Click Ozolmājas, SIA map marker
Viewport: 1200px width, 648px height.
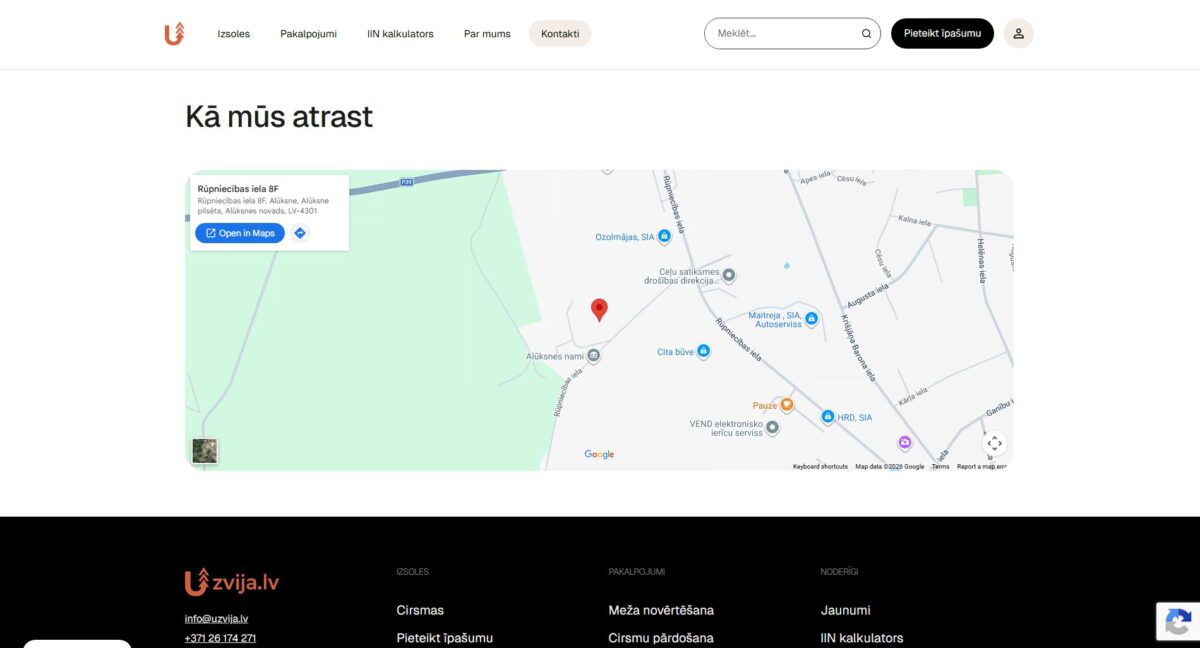(664, 237)
